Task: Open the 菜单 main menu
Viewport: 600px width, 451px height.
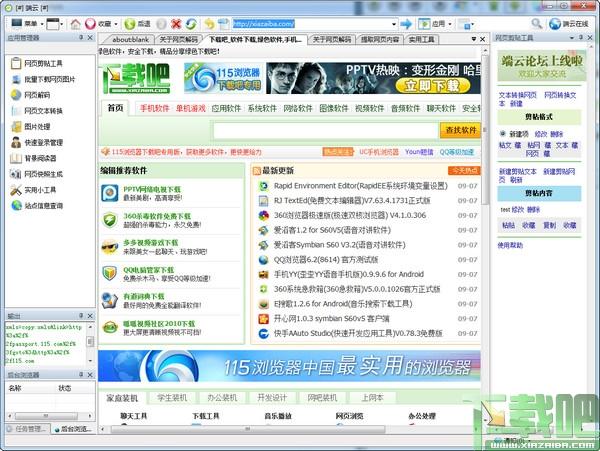Action: [x=28, y=24]
